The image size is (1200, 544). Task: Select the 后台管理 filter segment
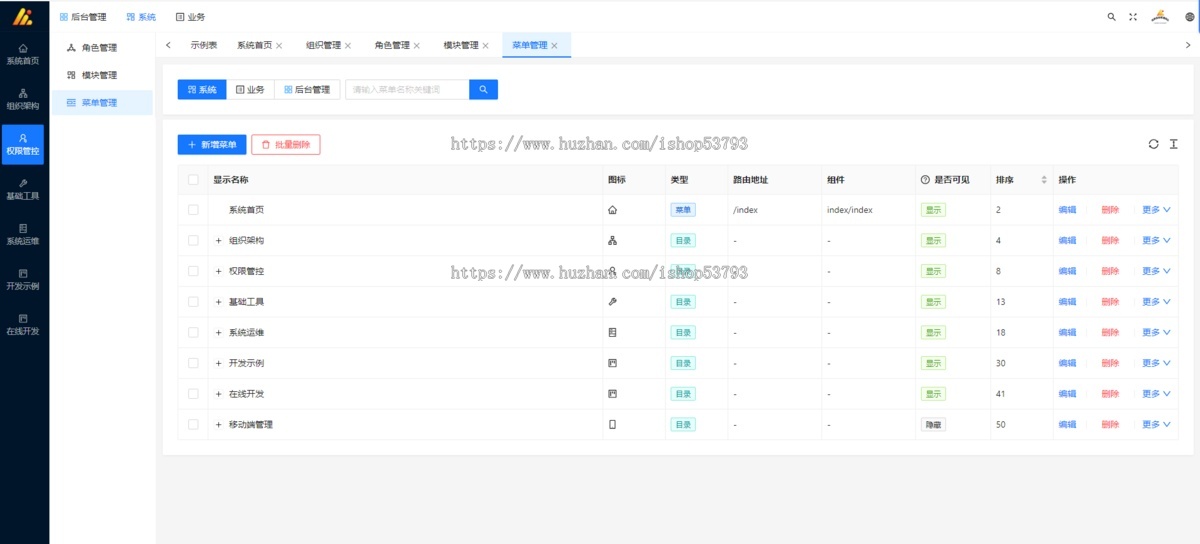pos(307,90)
